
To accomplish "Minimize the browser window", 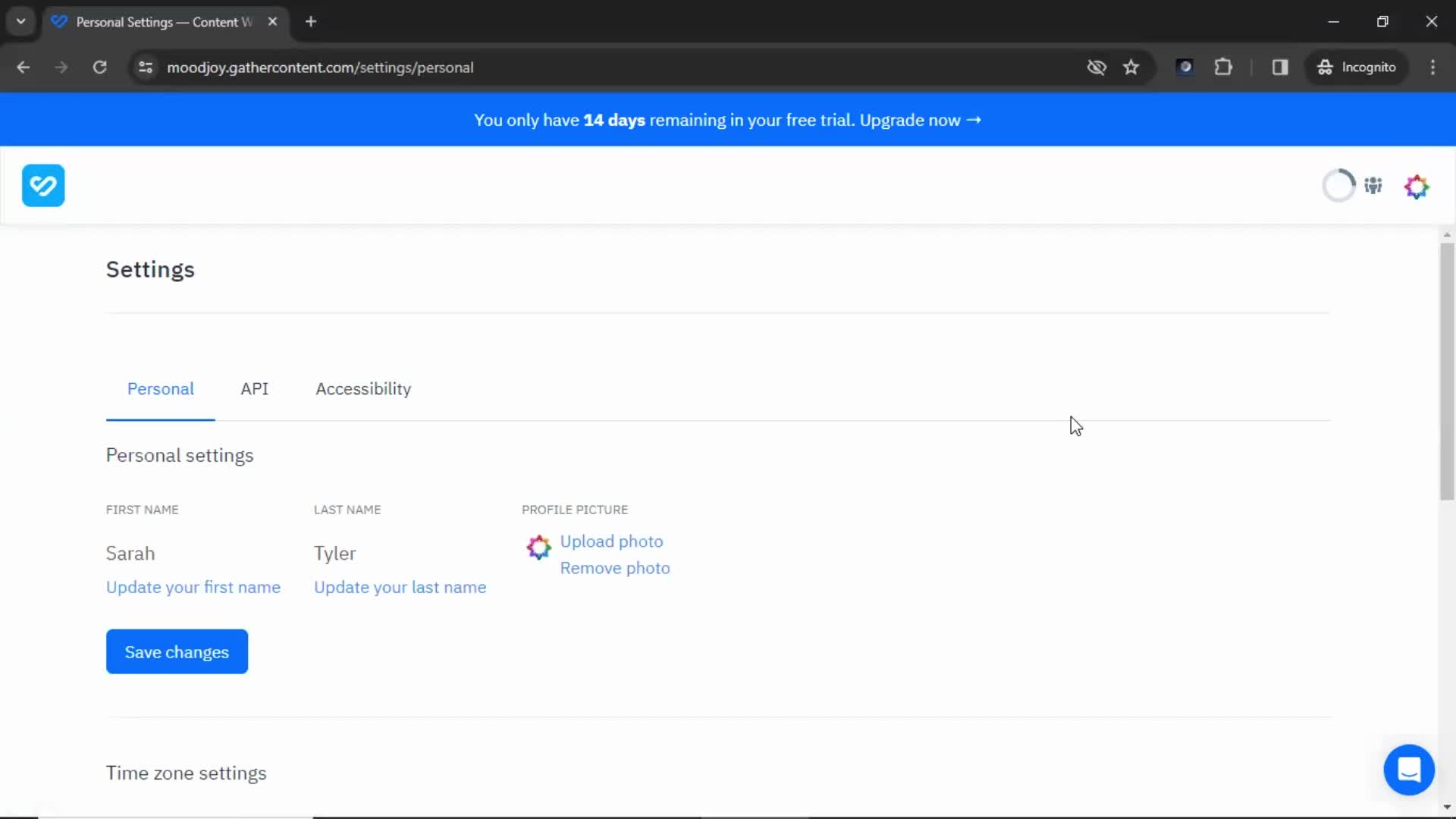I will [1334, 22].
